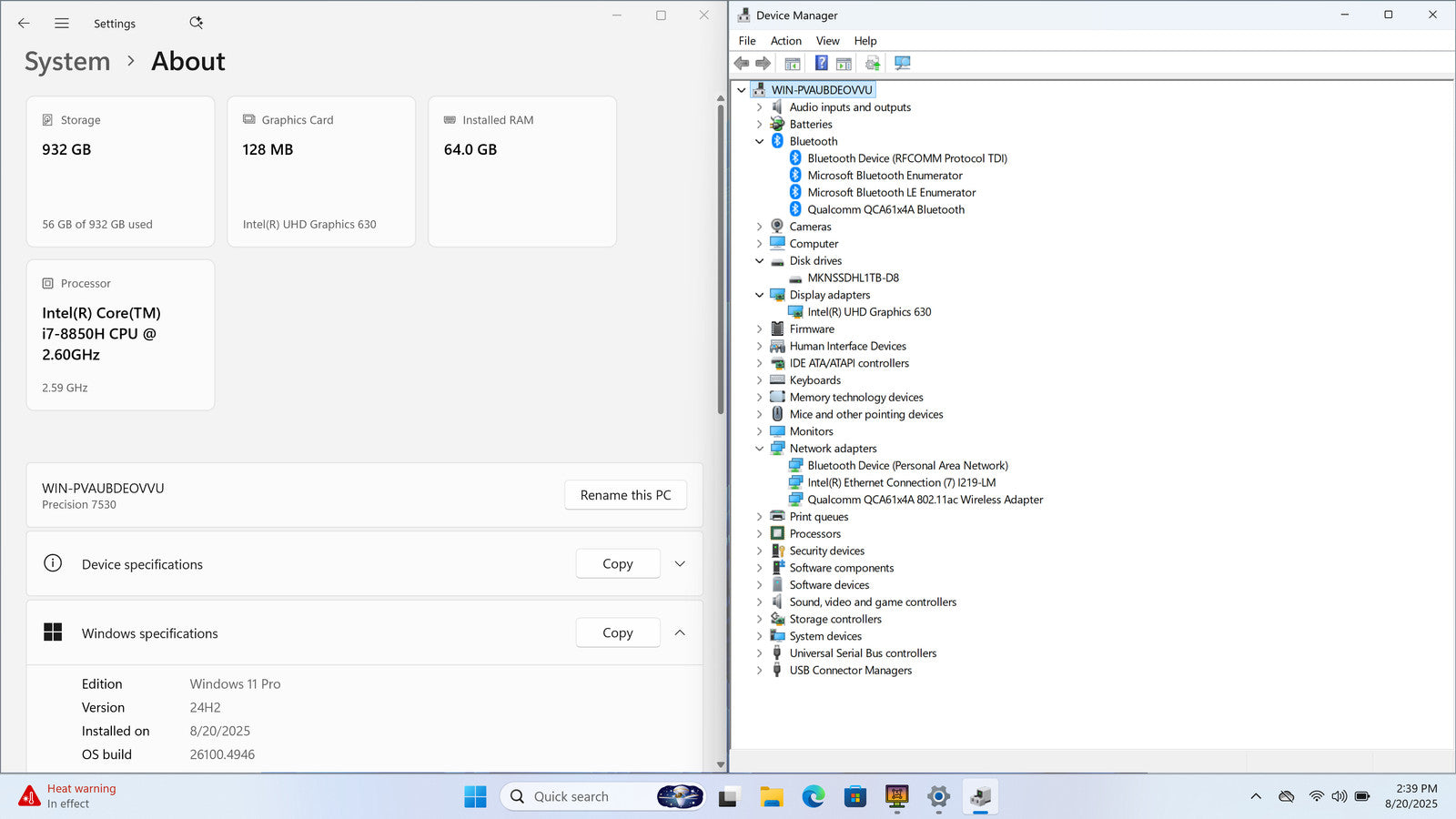Viewport: 1456px width, 819px height.
Task: Open the View menu in Device Manager
Action: coord(827,41)
